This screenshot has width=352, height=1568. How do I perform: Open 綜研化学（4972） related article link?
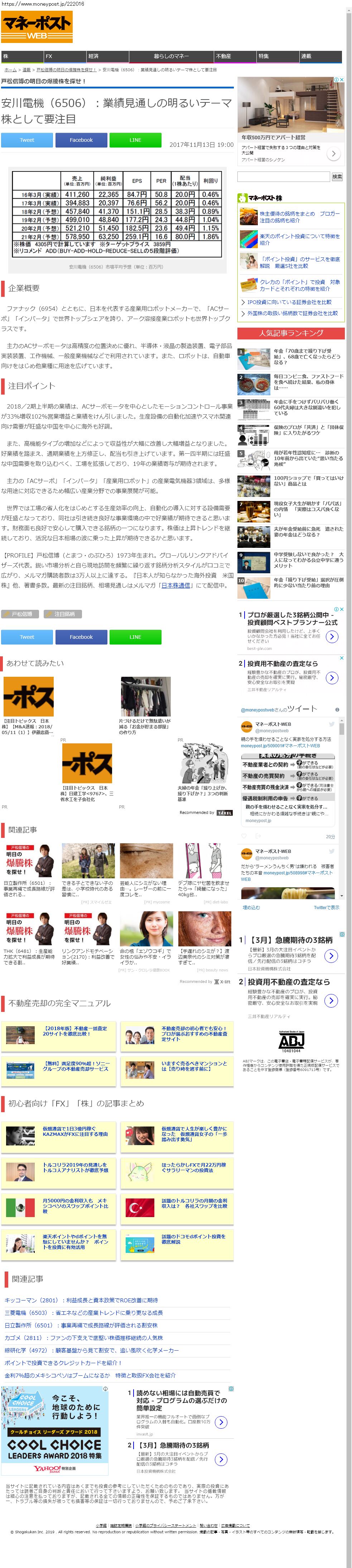point(91,1351)
